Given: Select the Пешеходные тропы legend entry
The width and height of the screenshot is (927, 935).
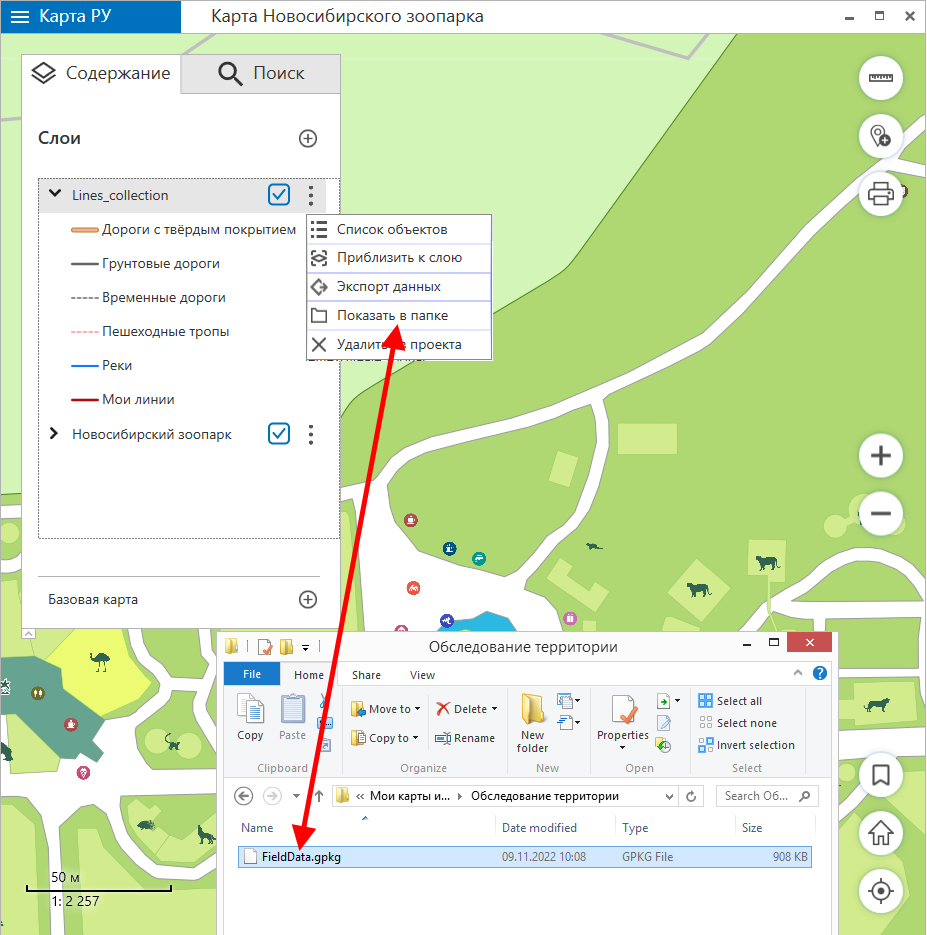Looking at the screenshot, I should pos(150,332).
